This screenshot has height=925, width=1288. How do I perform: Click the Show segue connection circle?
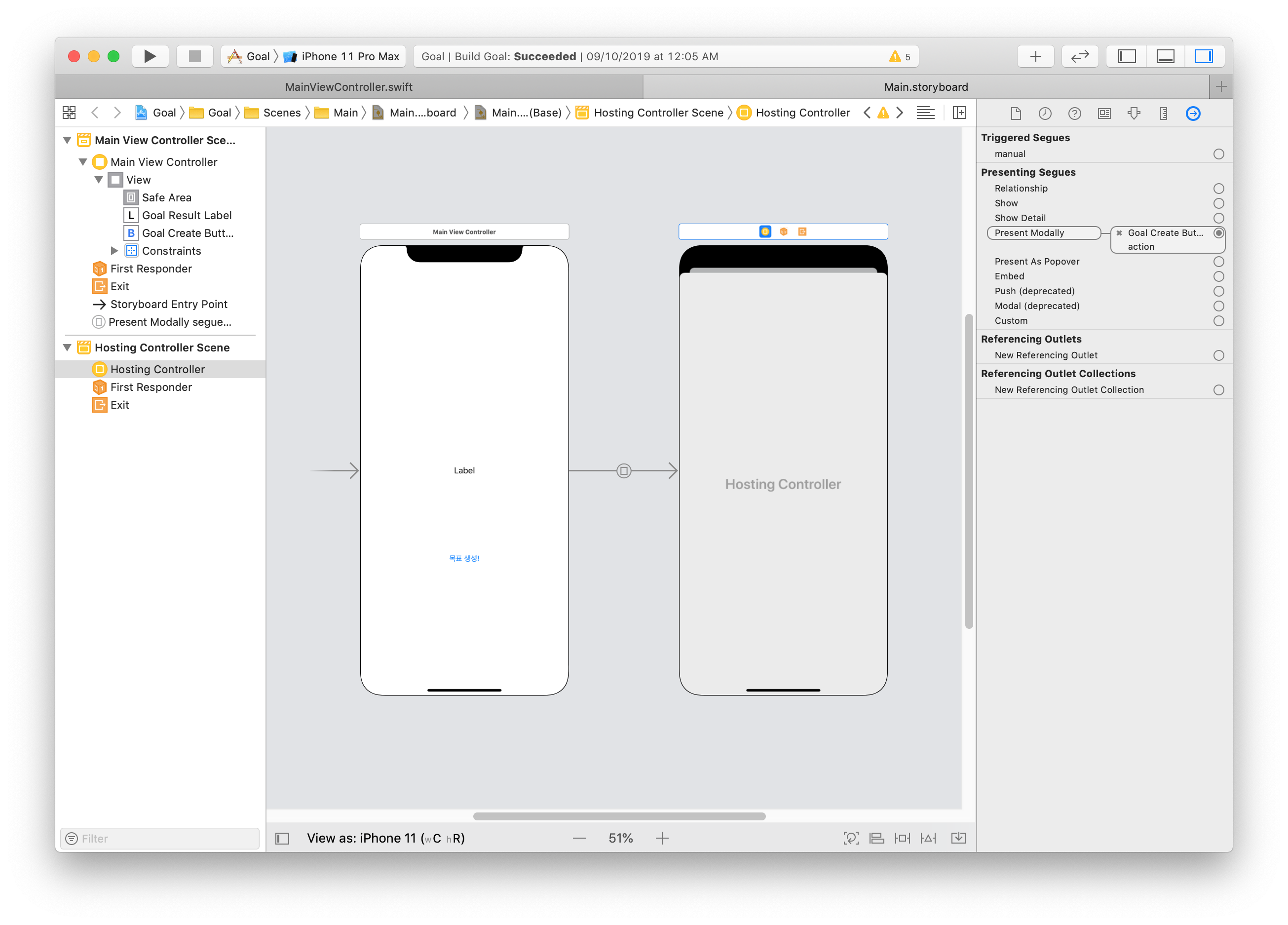[1218, 203]
